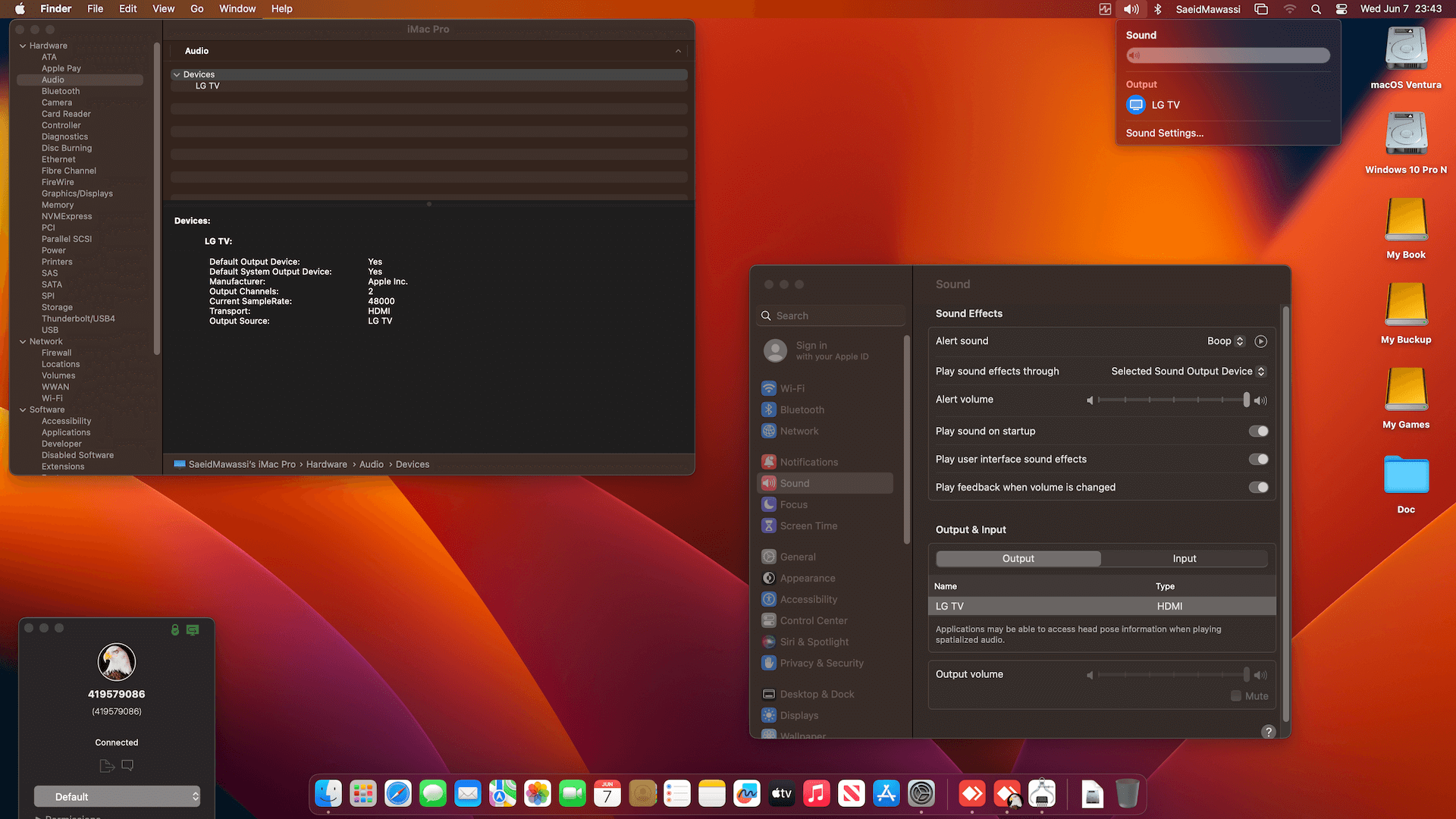Image resolution: width=1456 pixels, height=819 pixels.
Task: Open the Window menu
Action: (237, 9)
